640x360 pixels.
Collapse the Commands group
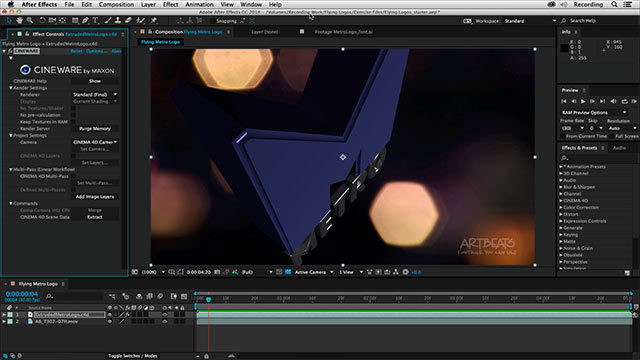pyautogui.click(x=11, y=203)
